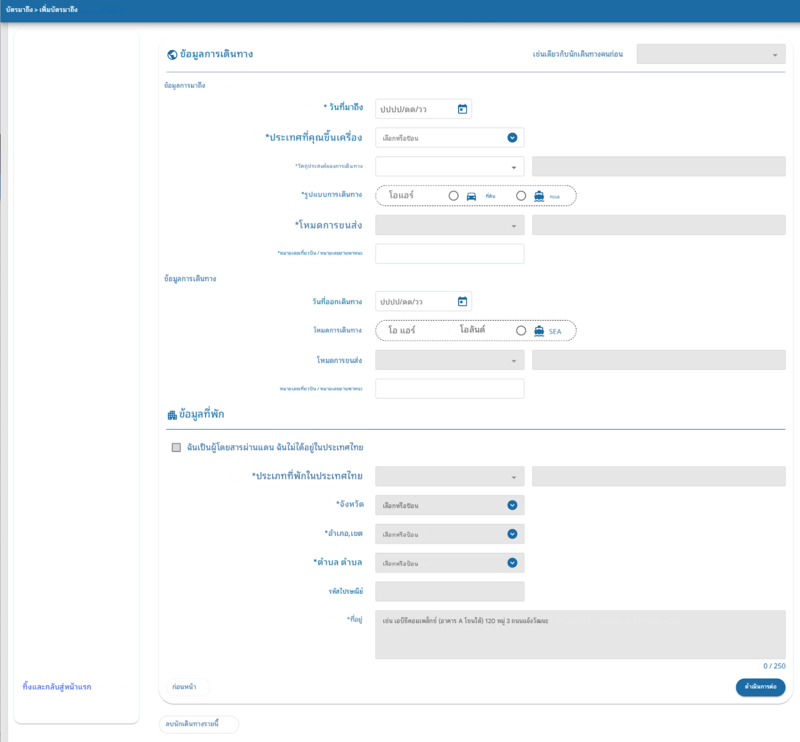Image resolution: width=800 pixels, height=742 pixels.
Task: Click เพิ่มบัตรขาถึง in the breadcrumb
Action: tap(59, 9)
